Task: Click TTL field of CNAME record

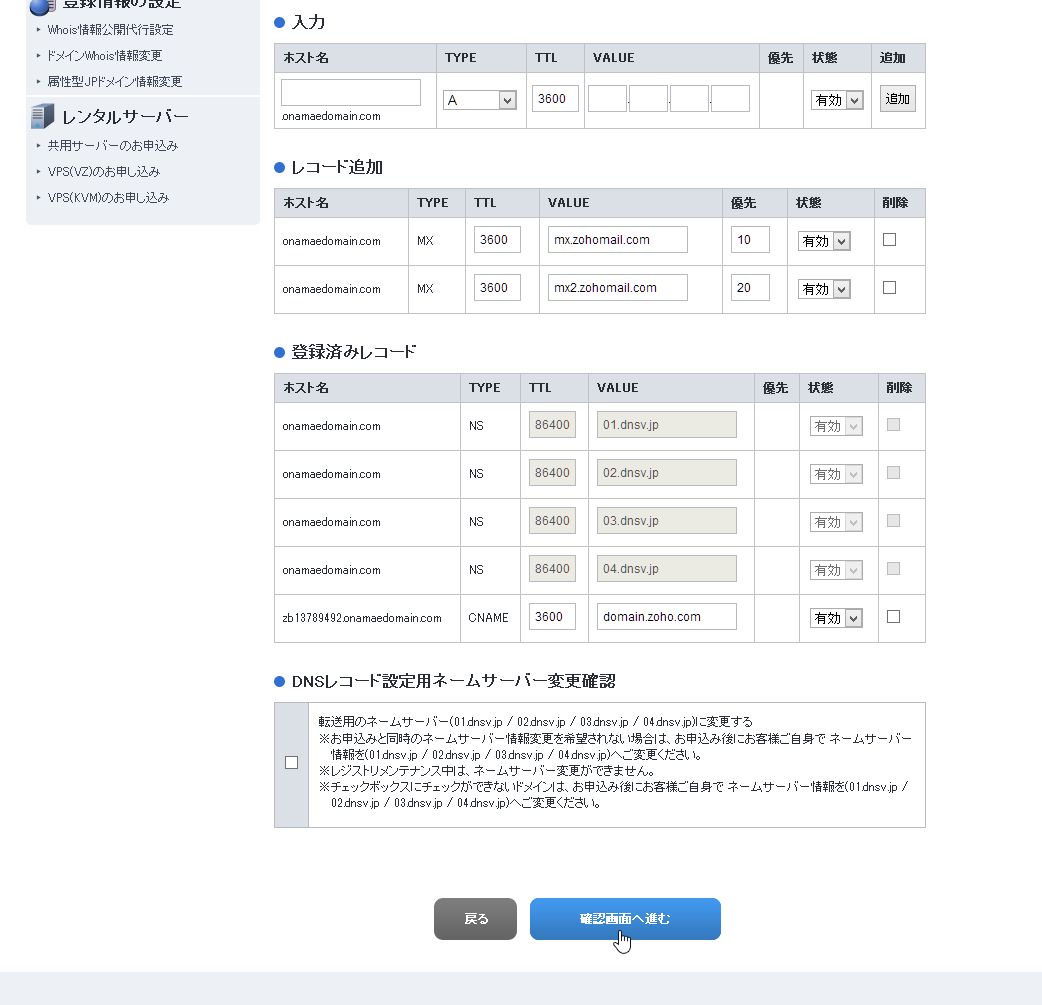Action: pyautogui.click(x=552, y=617)
